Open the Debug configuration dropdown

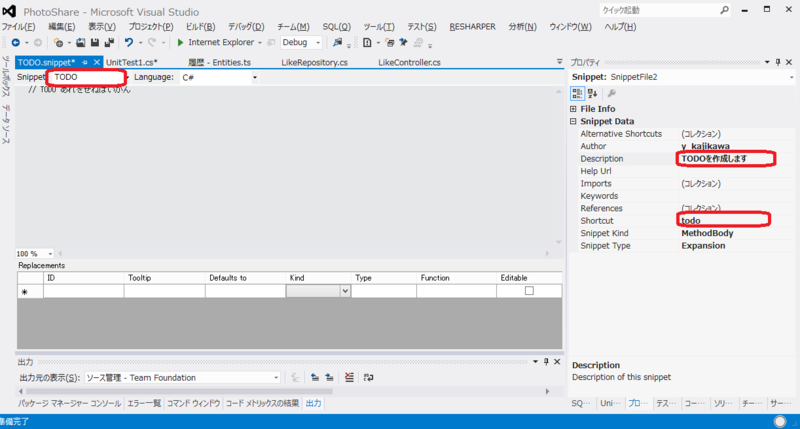coord(318,43)
